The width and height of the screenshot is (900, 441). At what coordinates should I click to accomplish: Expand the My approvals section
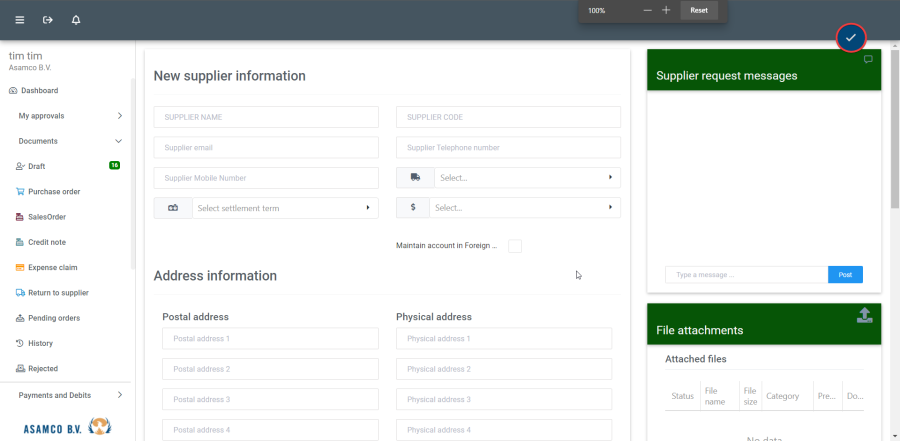(68, 116)
